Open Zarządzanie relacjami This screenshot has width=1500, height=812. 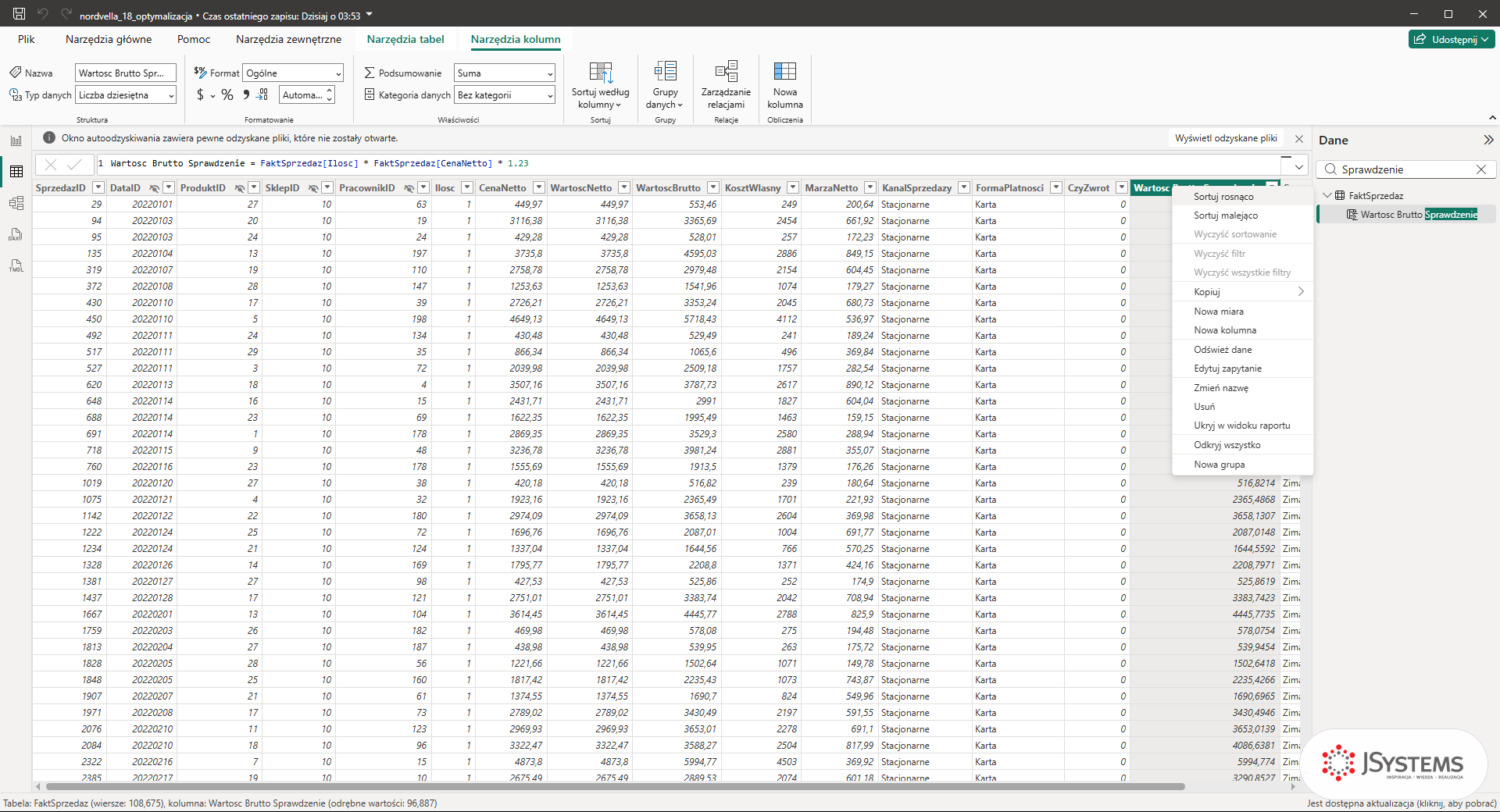pyautogui.click(x=726, y=85)
